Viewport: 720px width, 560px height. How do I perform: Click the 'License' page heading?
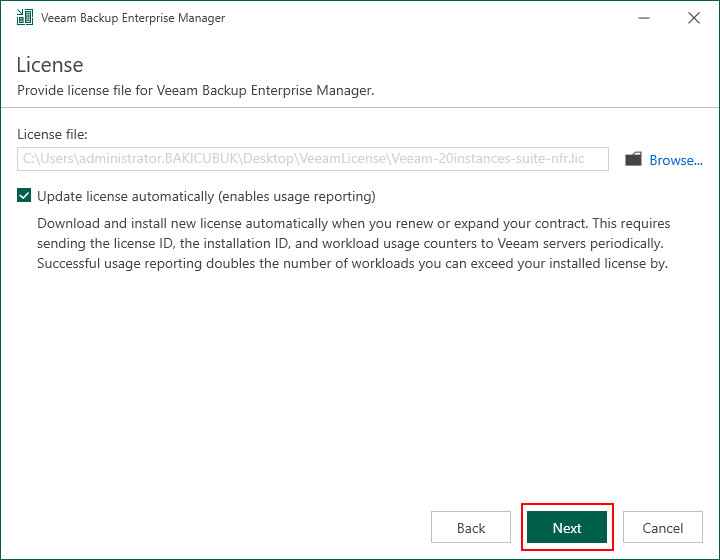tap(50, 65)
